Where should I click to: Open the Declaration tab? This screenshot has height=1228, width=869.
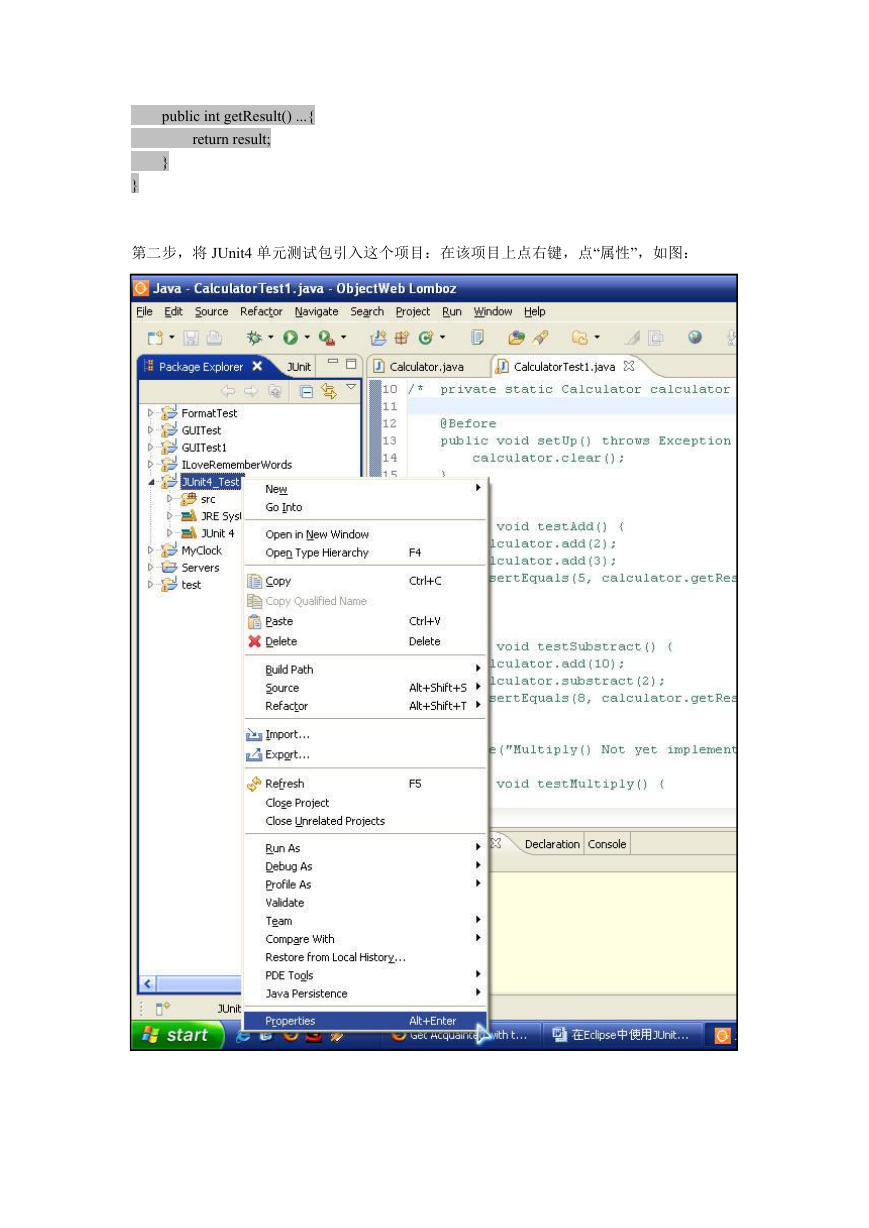coord(551,844)
